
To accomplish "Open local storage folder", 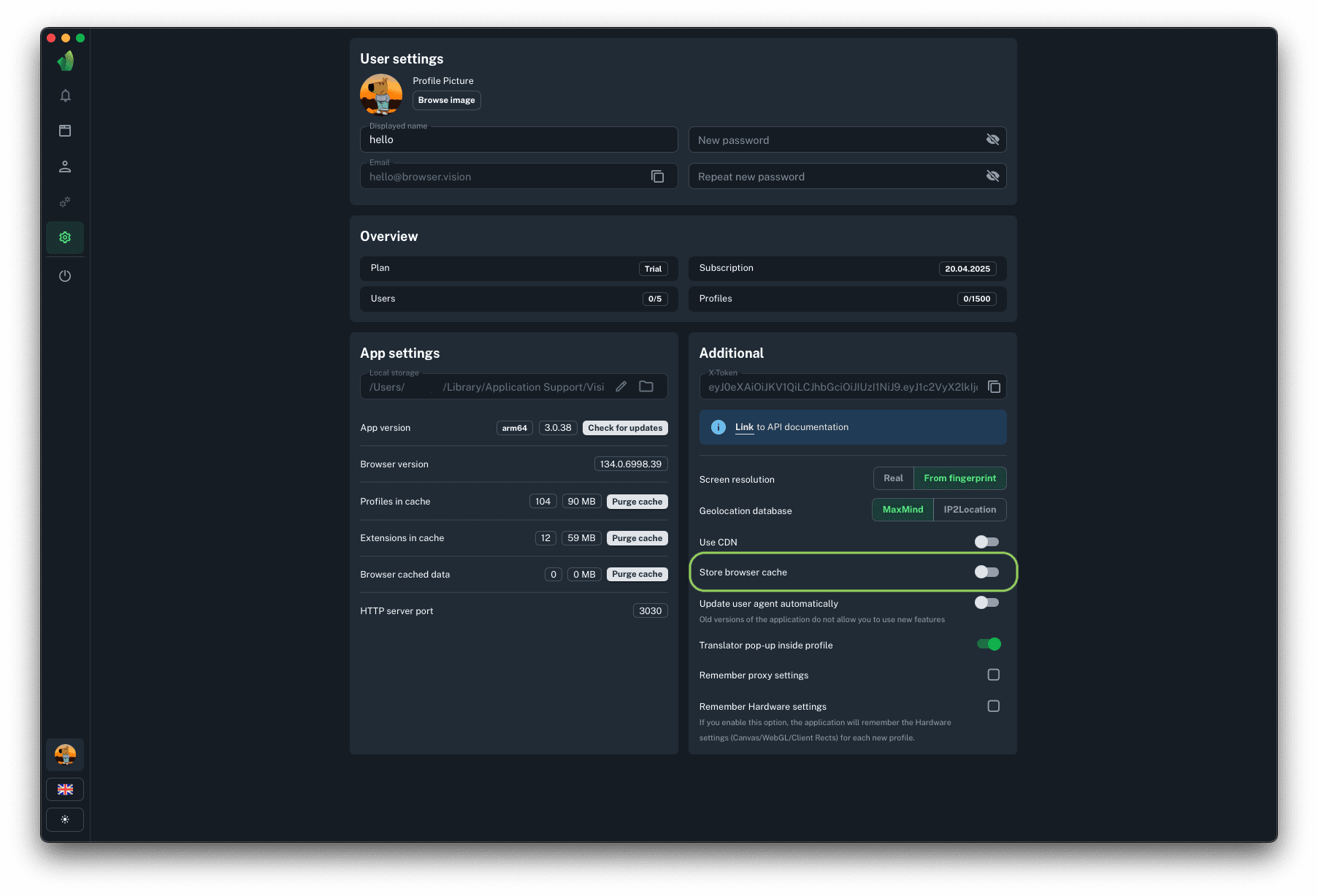I will (646, 387).
